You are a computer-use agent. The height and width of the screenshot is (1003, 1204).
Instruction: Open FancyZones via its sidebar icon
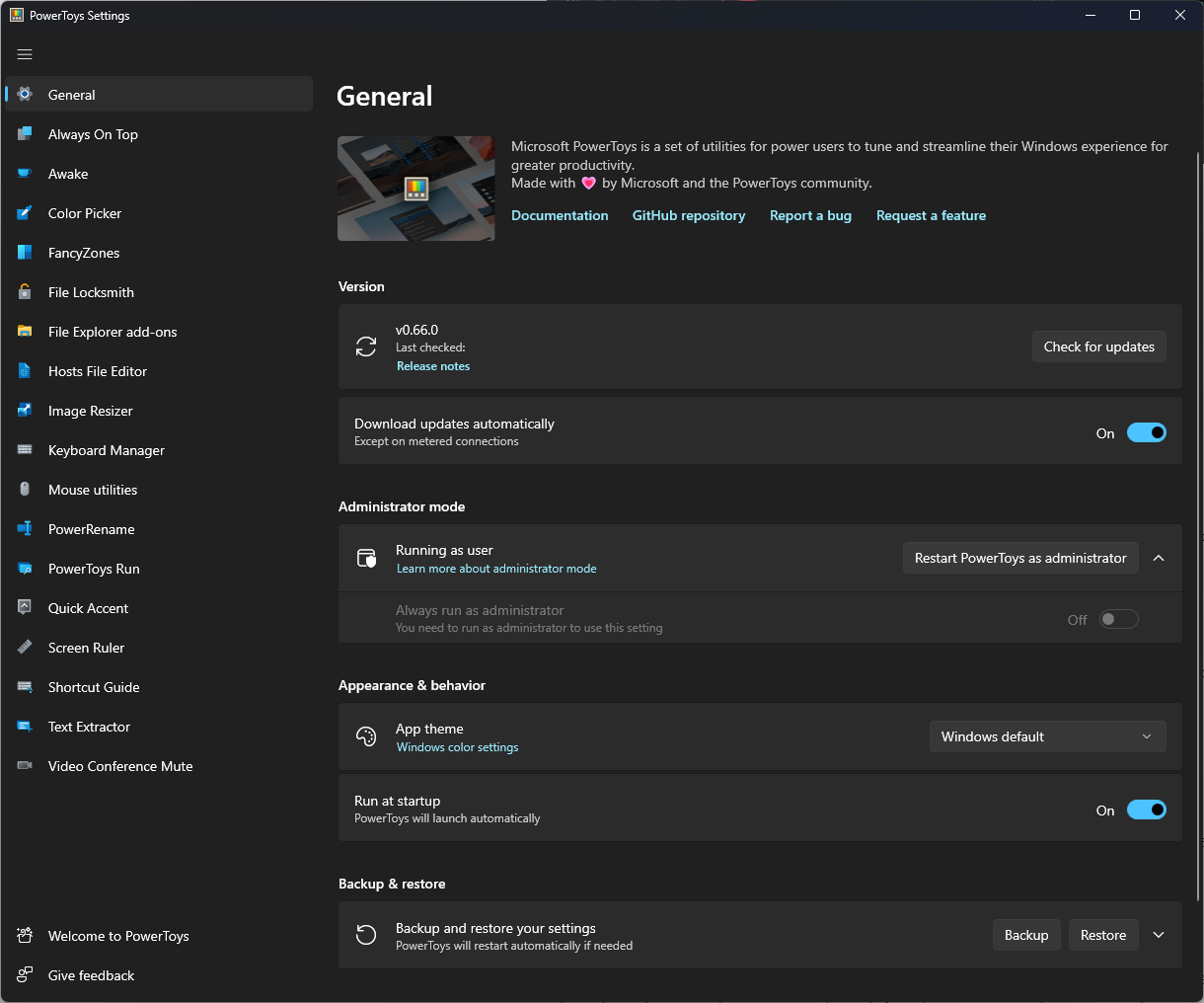click(x=25, y=253)
